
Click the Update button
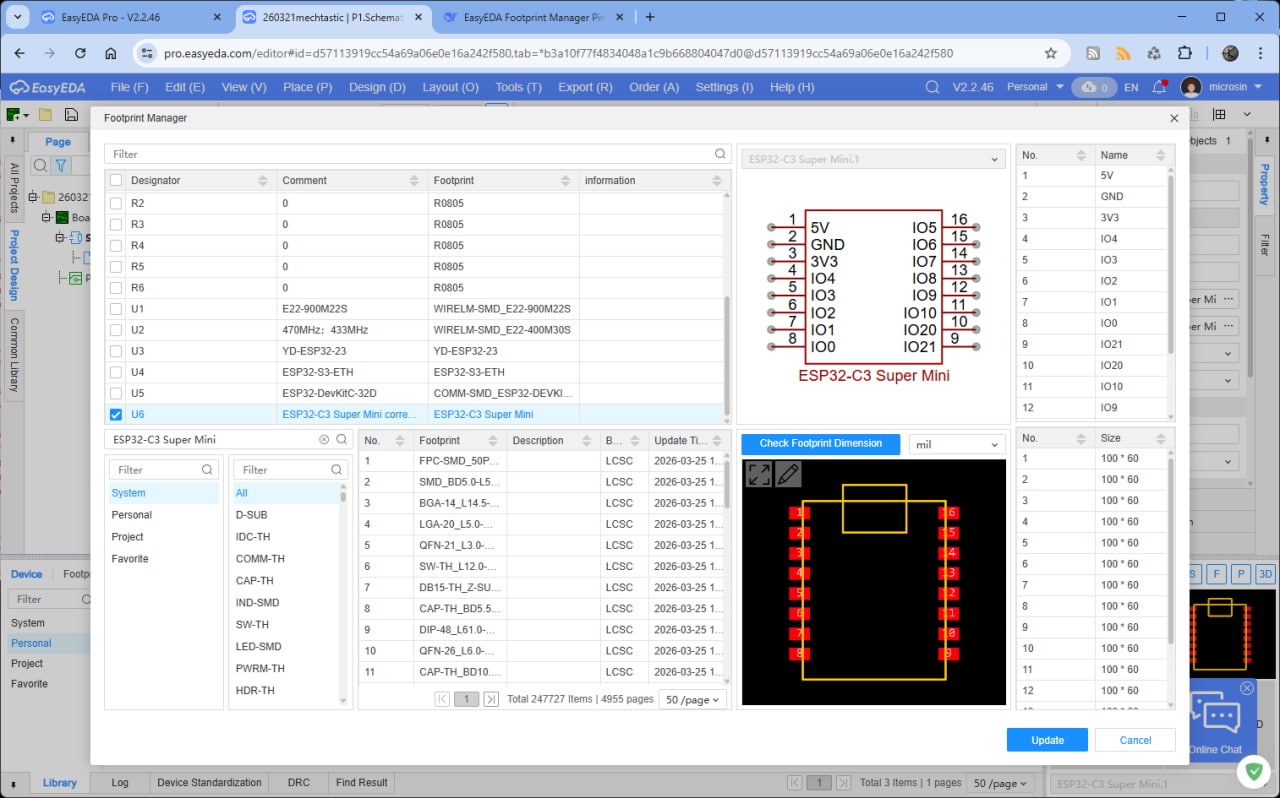(1047, 740)
